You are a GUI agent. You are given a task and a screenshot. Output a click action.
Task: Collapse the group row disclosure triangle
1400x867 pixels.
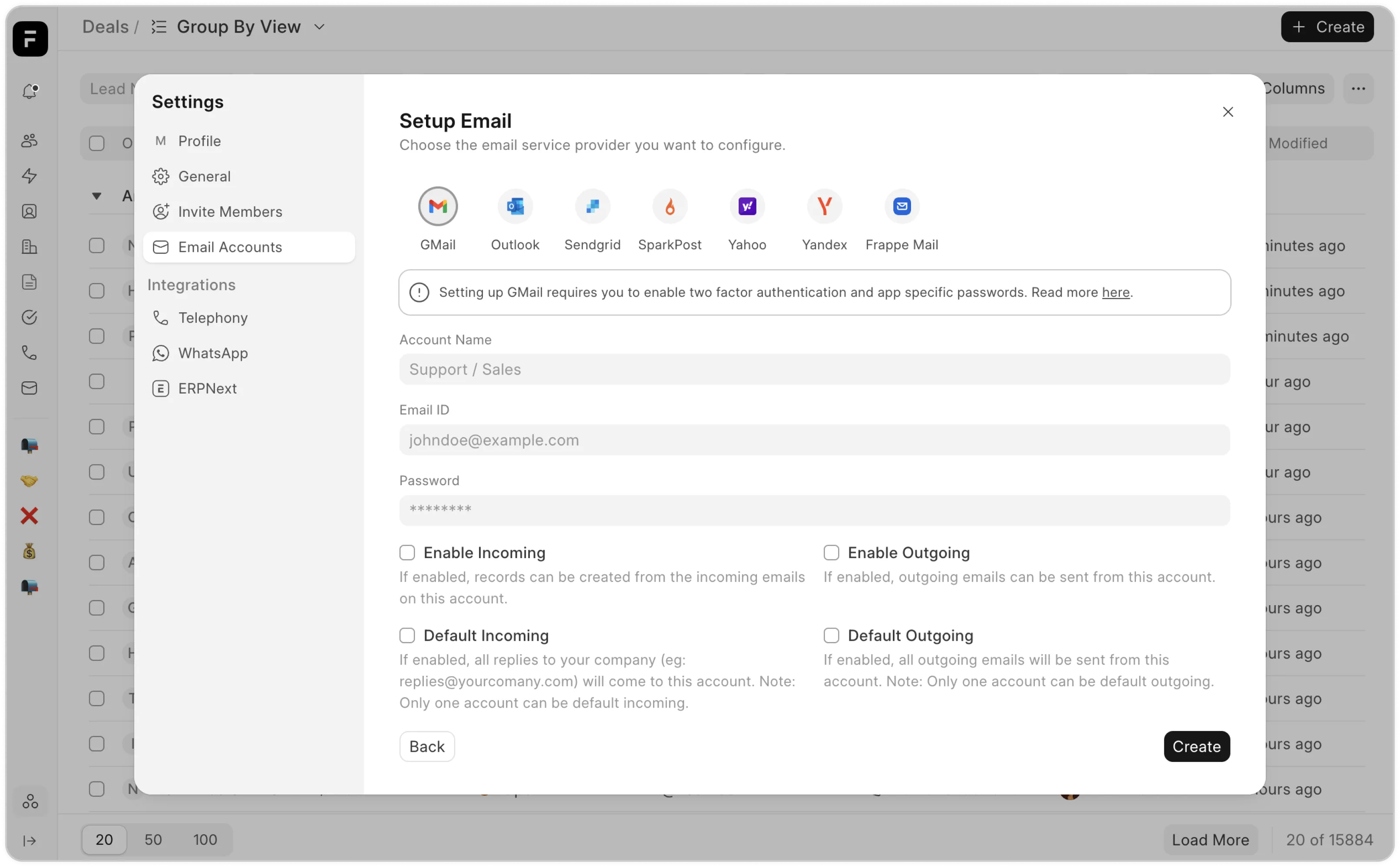pos(97,196)
